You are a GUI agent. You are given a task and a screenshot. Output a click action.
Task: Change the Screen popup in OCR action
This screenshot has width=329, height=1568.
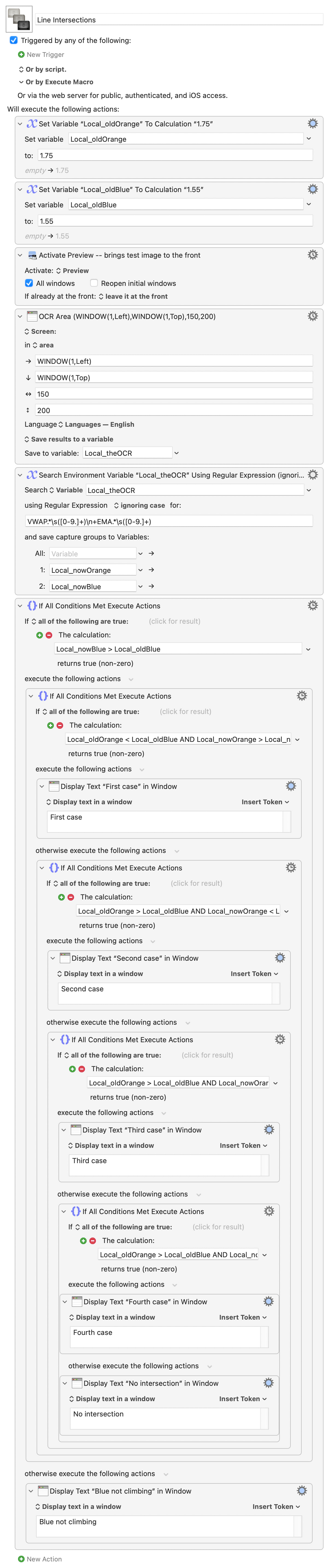pos(40,332)
